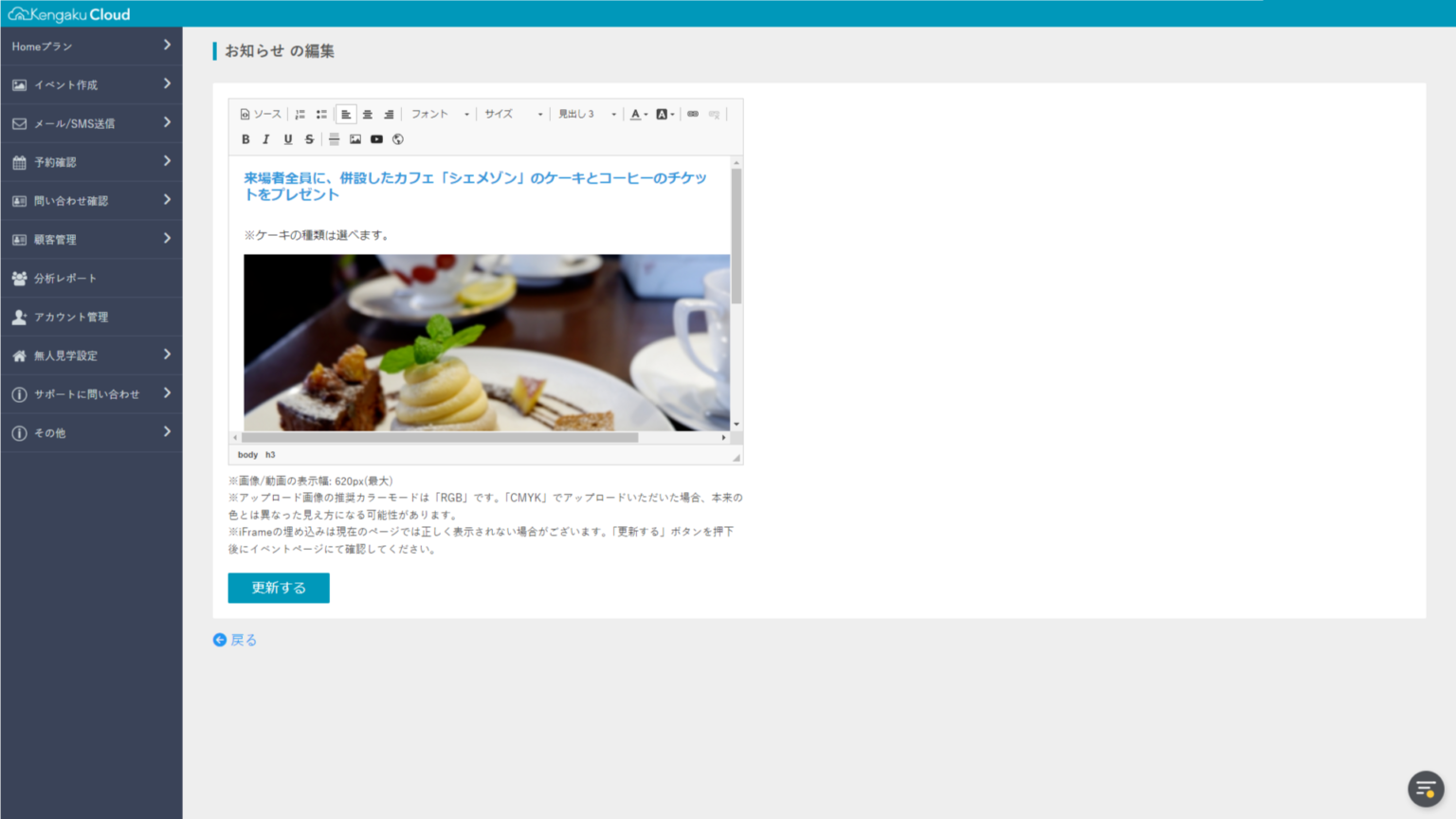Screen dimensions: 1456x819
Task: Enable center text alignment
Action: click(368, 114)
